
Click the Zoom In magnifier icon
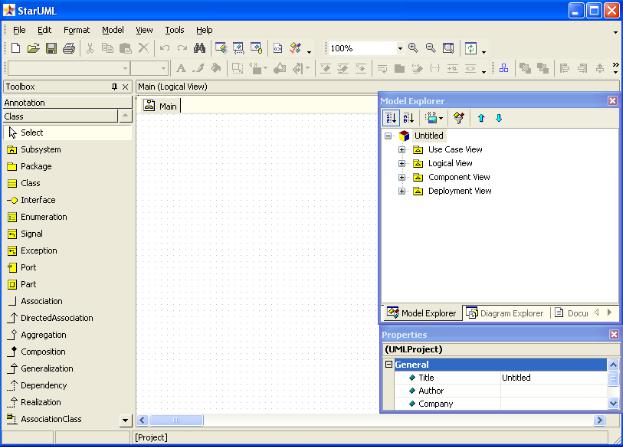coord(413,48)
